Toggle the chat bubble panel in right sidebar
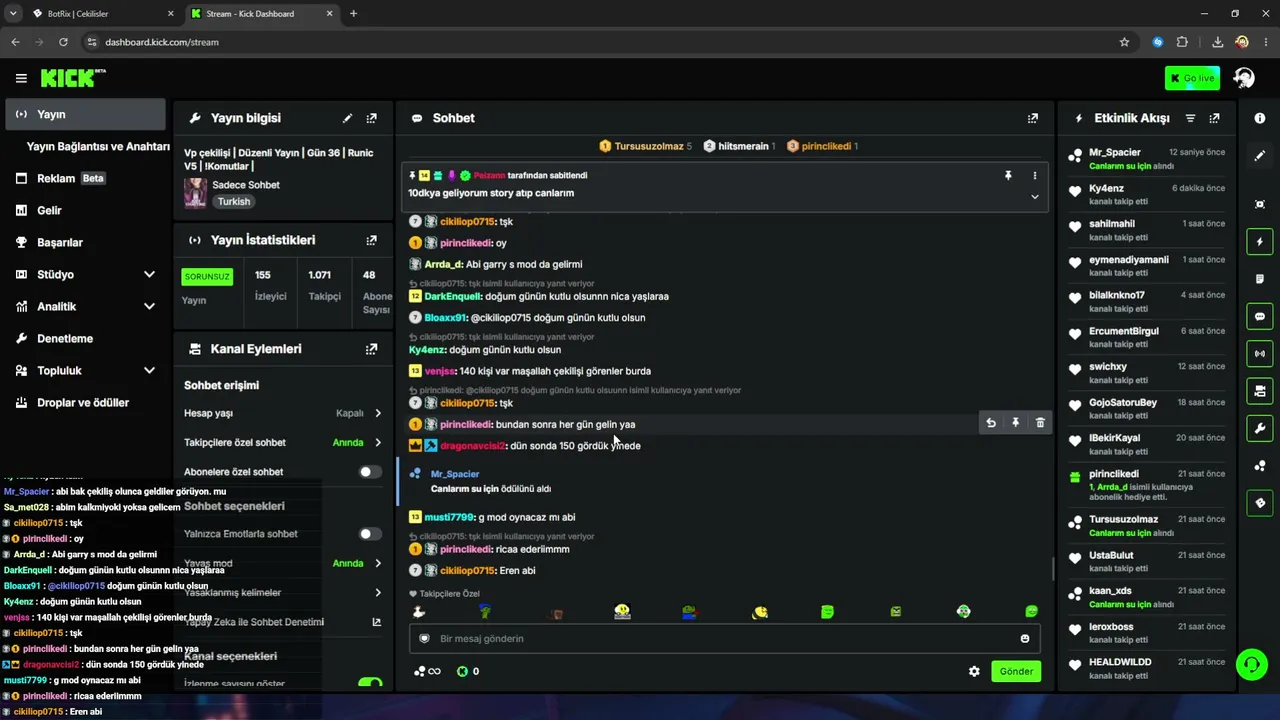 point(1260,316)
